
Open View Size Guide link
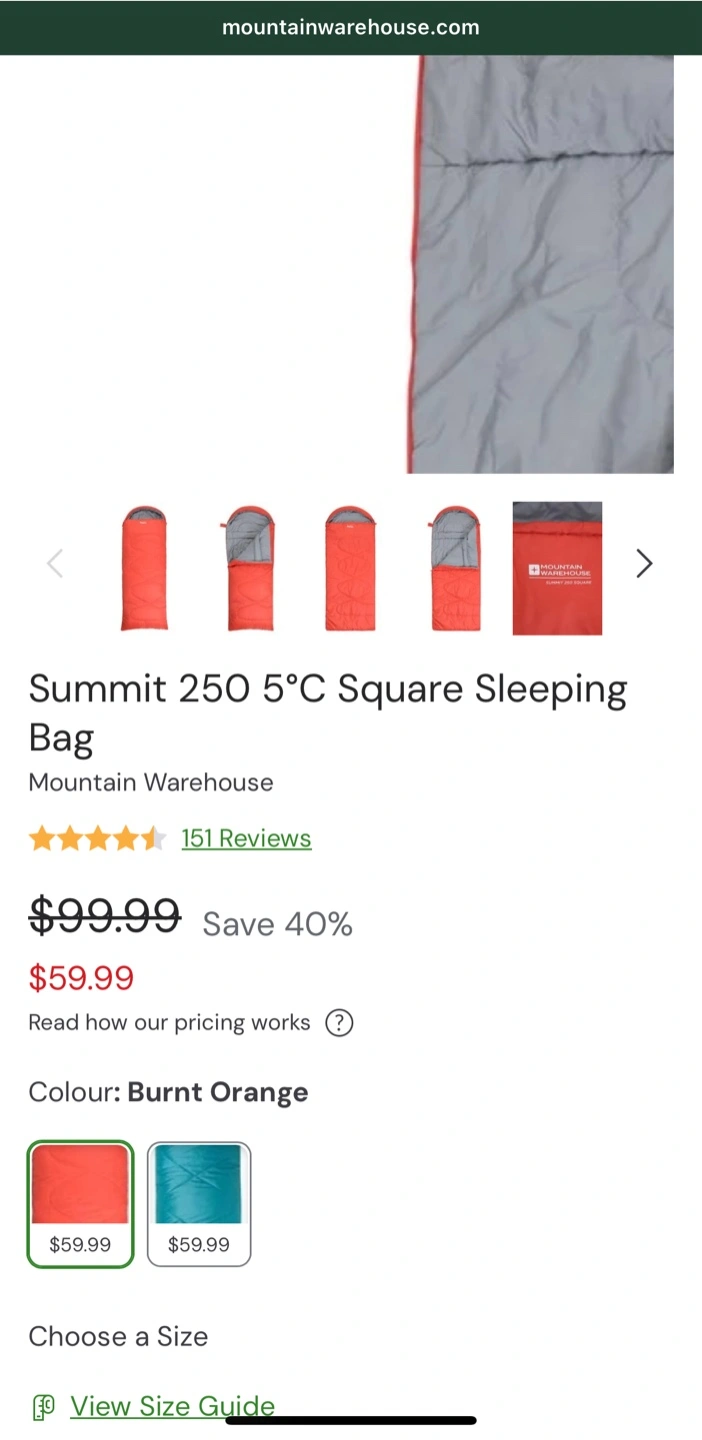pos(172,1406)
